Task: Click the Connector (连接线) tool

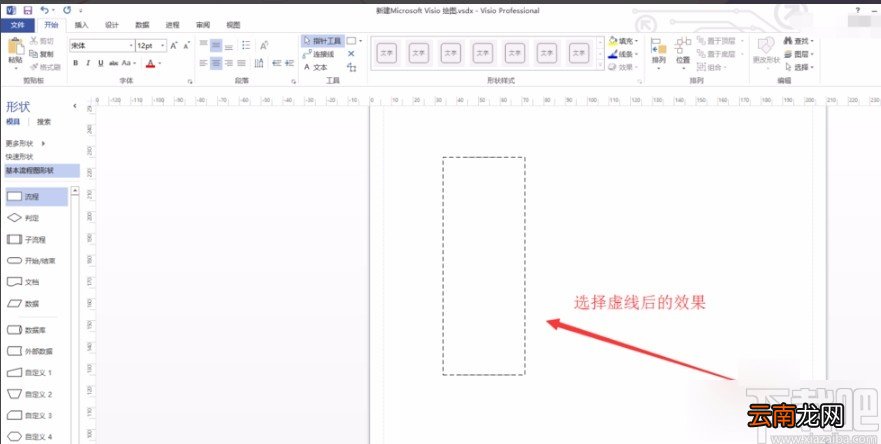Action: (319, 54)
